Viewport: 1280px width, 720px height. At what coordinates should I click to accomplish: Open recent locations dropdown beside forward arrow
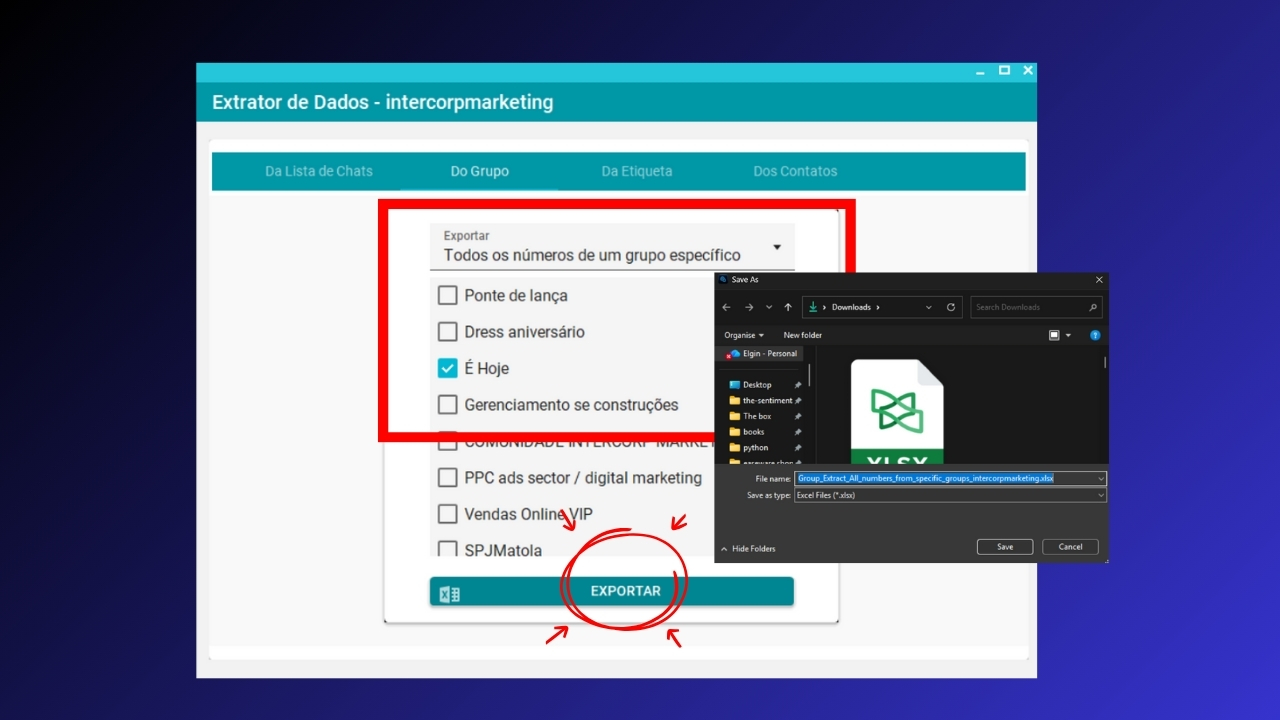[x=768, y=307]
